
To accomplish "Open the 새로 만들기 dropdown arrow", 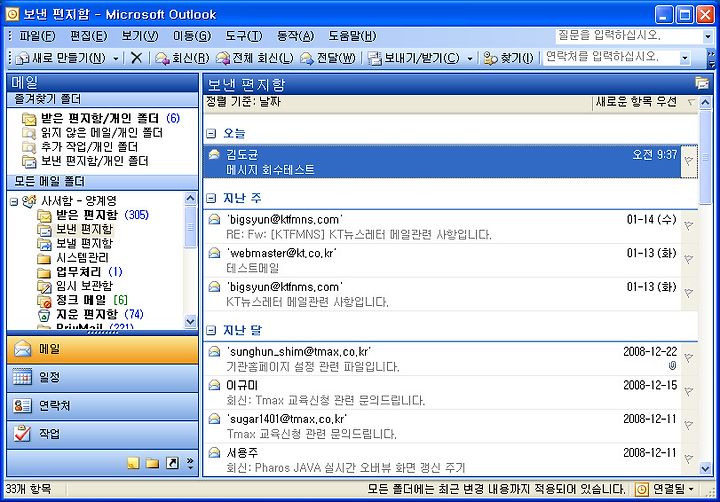I will point(116,58).
